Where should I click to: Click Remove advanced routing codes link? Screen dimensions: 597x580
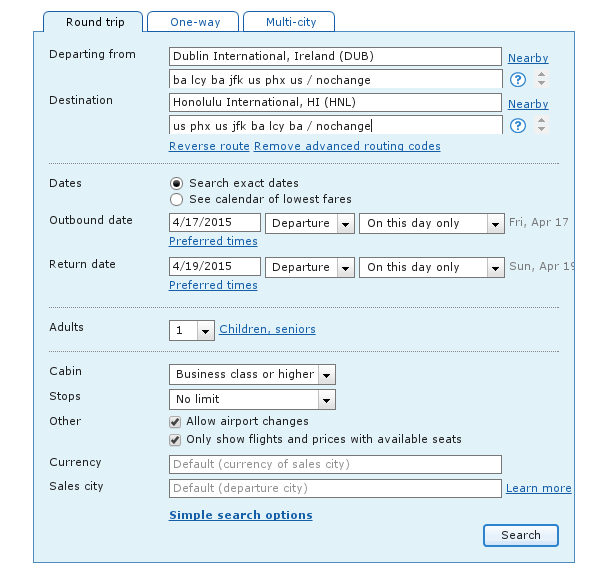pos(347,146)
